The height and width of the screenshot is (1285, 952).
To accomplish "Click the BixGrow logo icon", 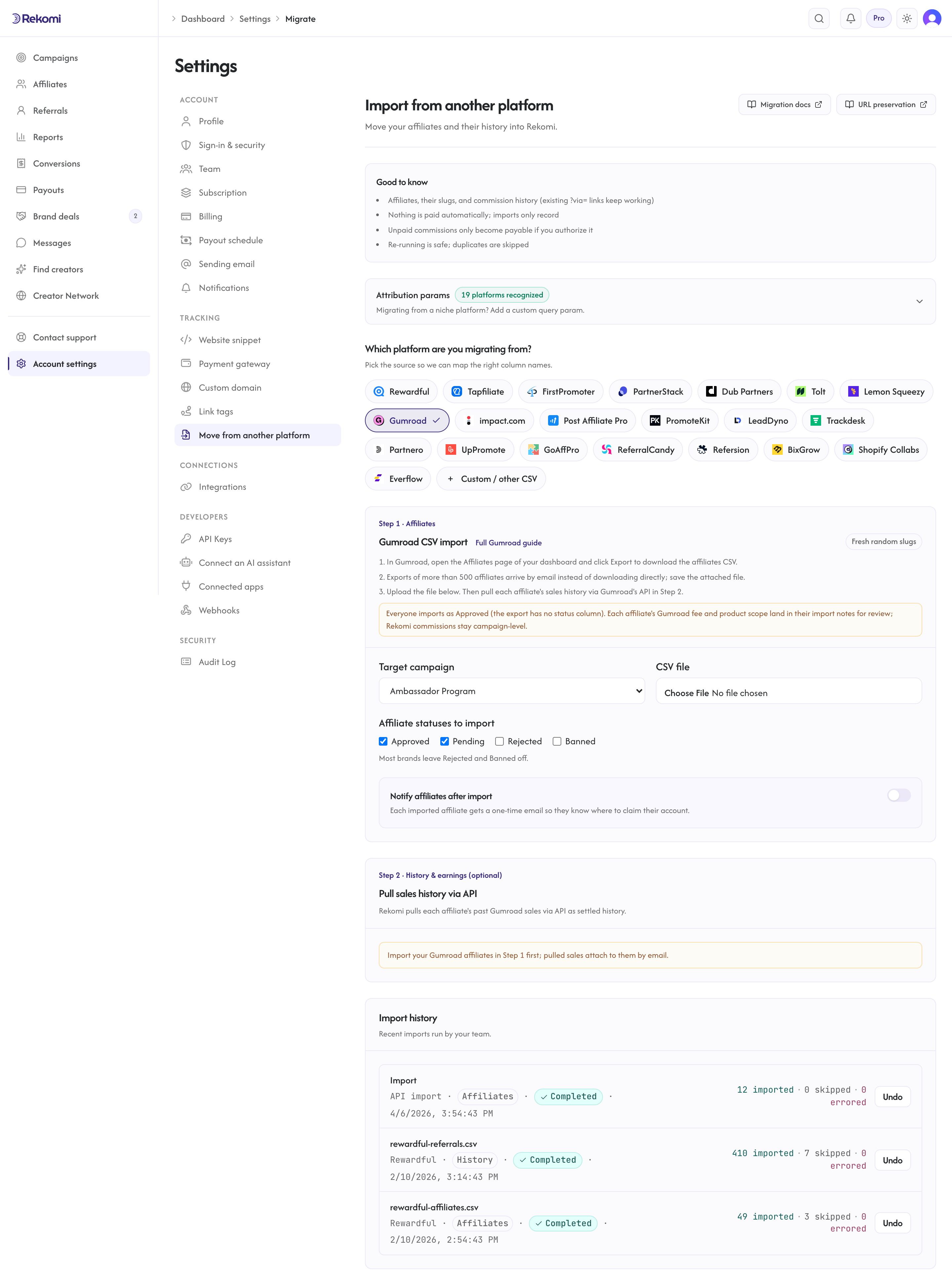I will click(x=777, y=449).
